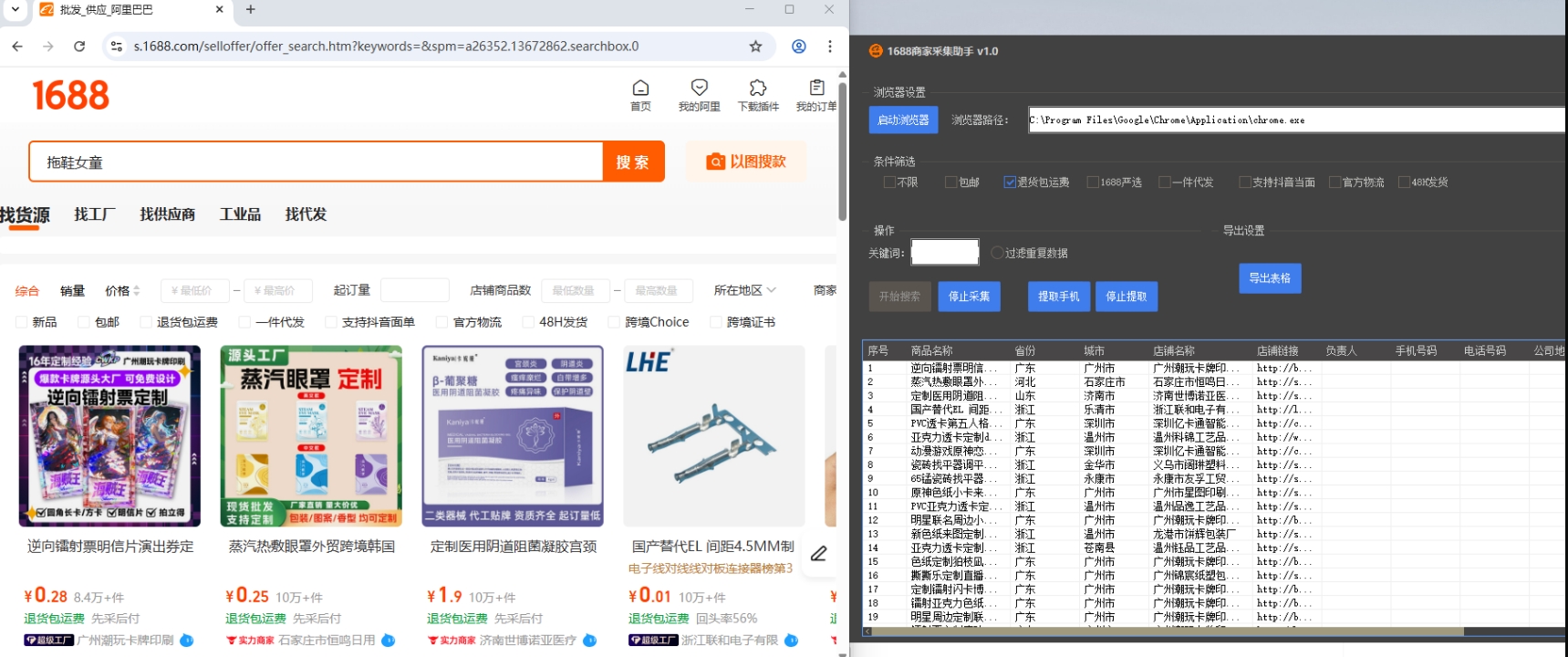Select 过滤重复数据 radio option
1568x657 pixels.
coord(997,253)
